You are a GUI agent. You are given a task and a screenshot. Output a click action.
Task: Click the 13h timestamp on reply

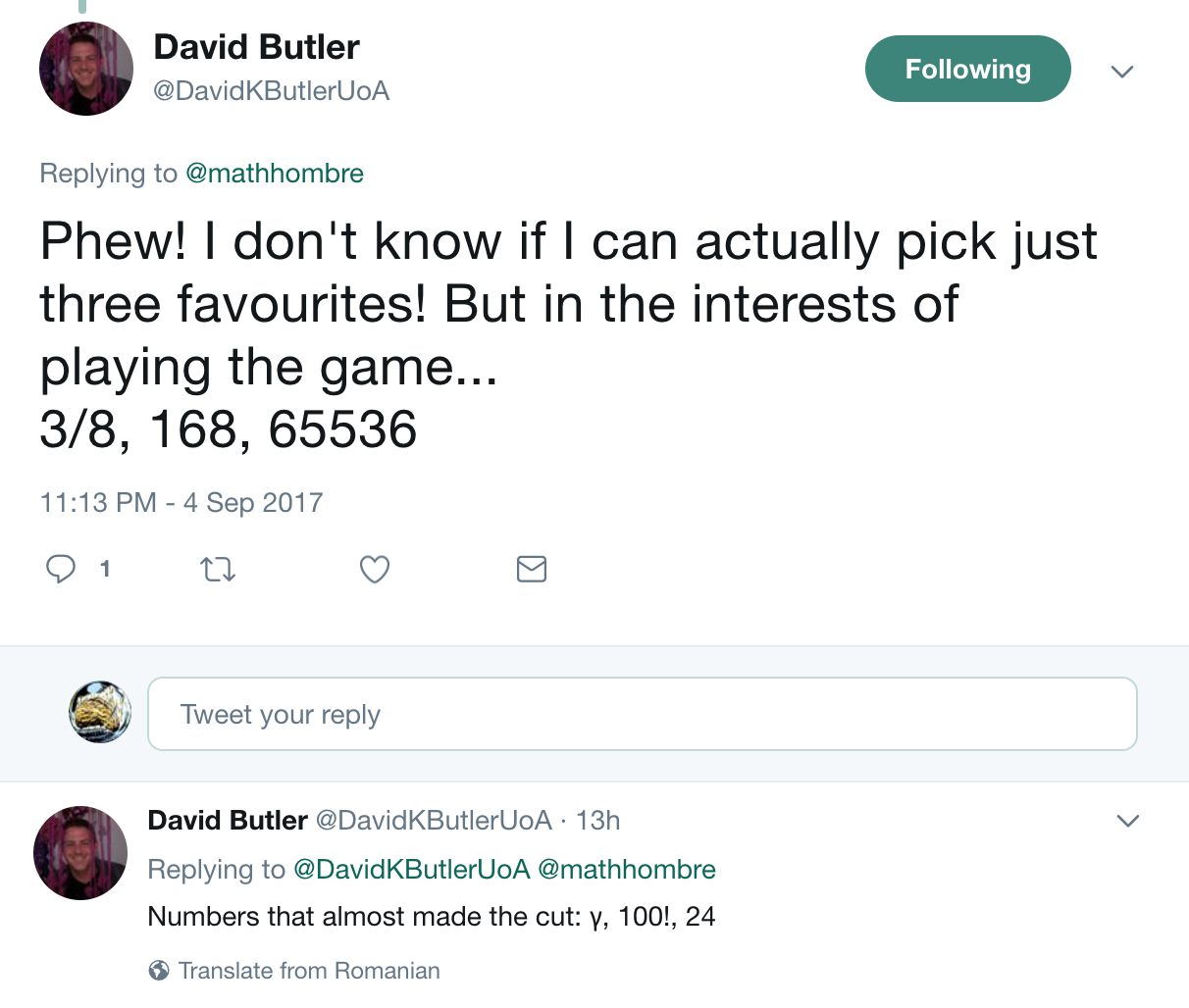click(597, 821)
